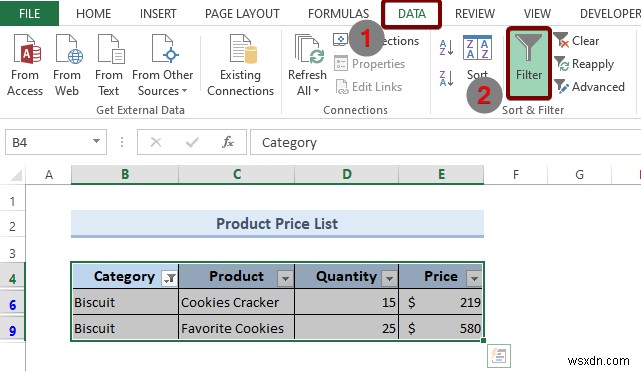Open Category column filter dropdown
This screenshot has width=641, height=371.
point(169,279)
